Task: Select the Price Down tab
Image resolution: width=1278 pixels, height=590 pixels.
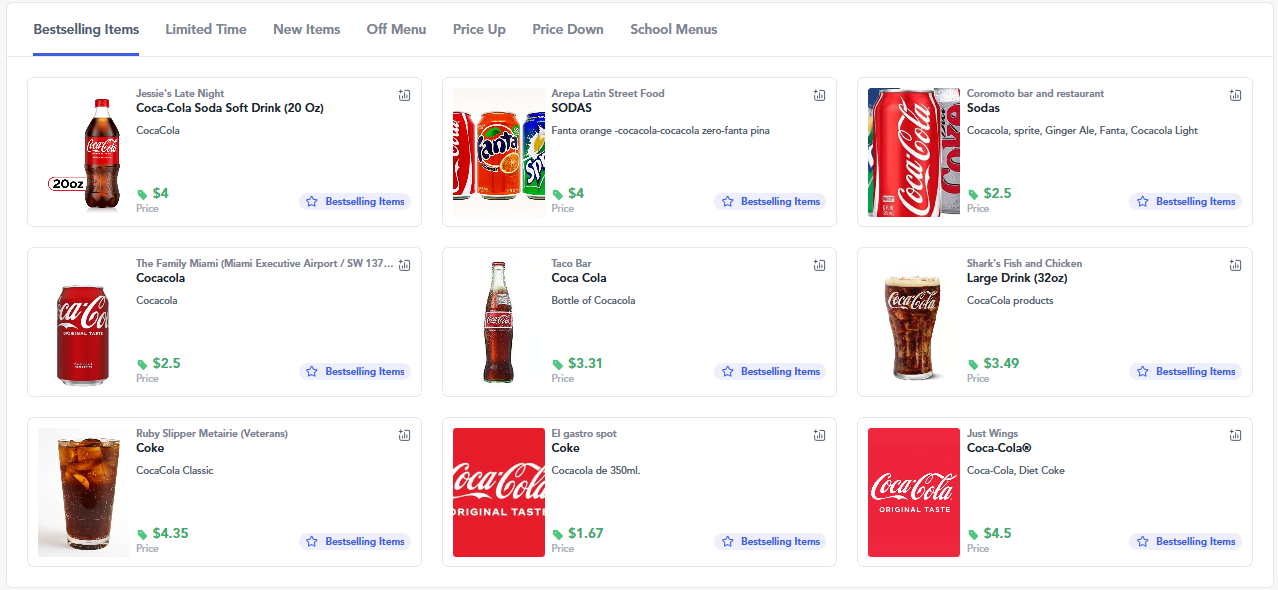Action: click(x=568, y=29)
